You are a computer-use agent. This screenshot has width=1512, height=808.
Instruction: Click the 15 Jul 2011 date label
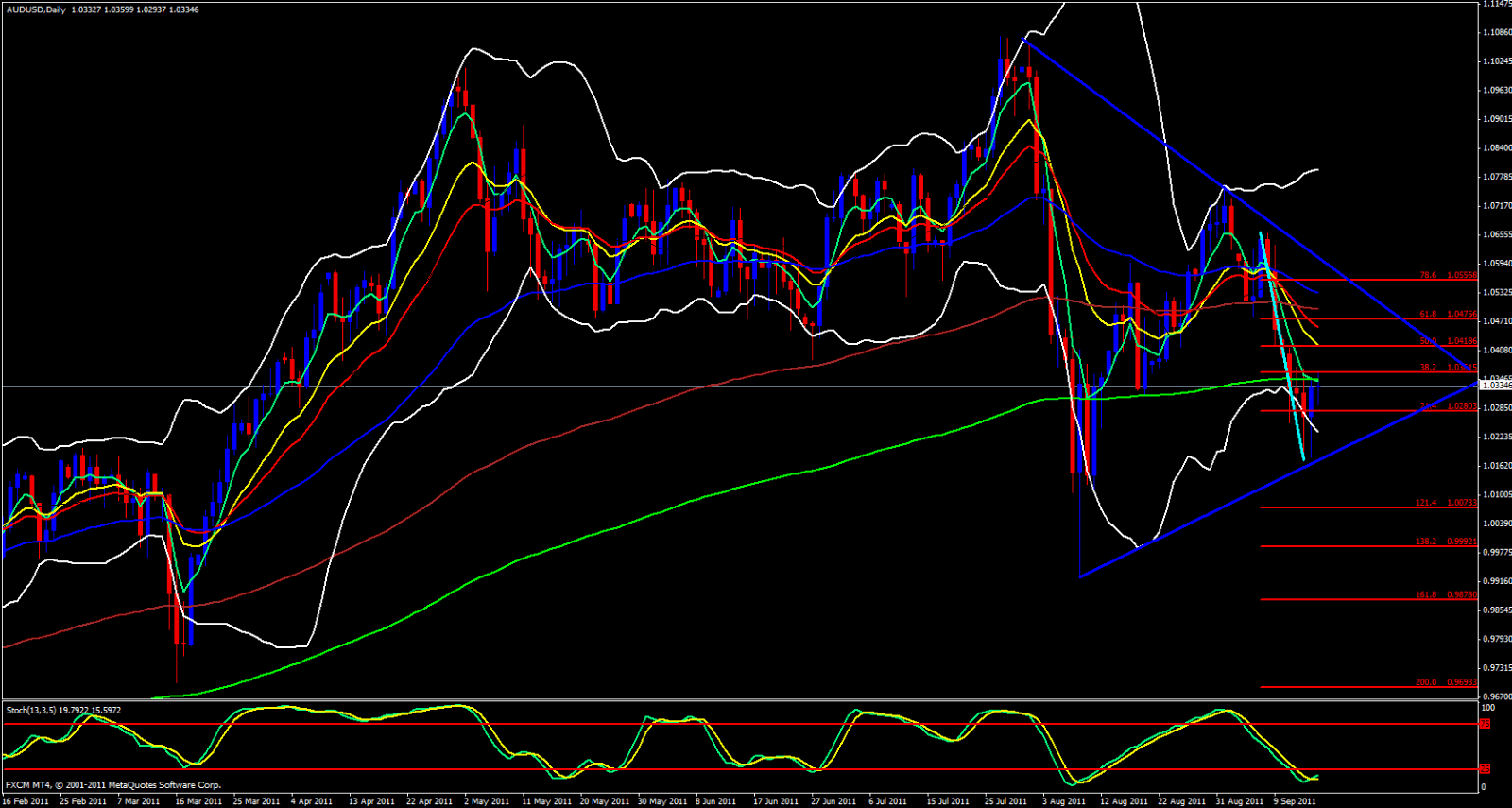948,801
